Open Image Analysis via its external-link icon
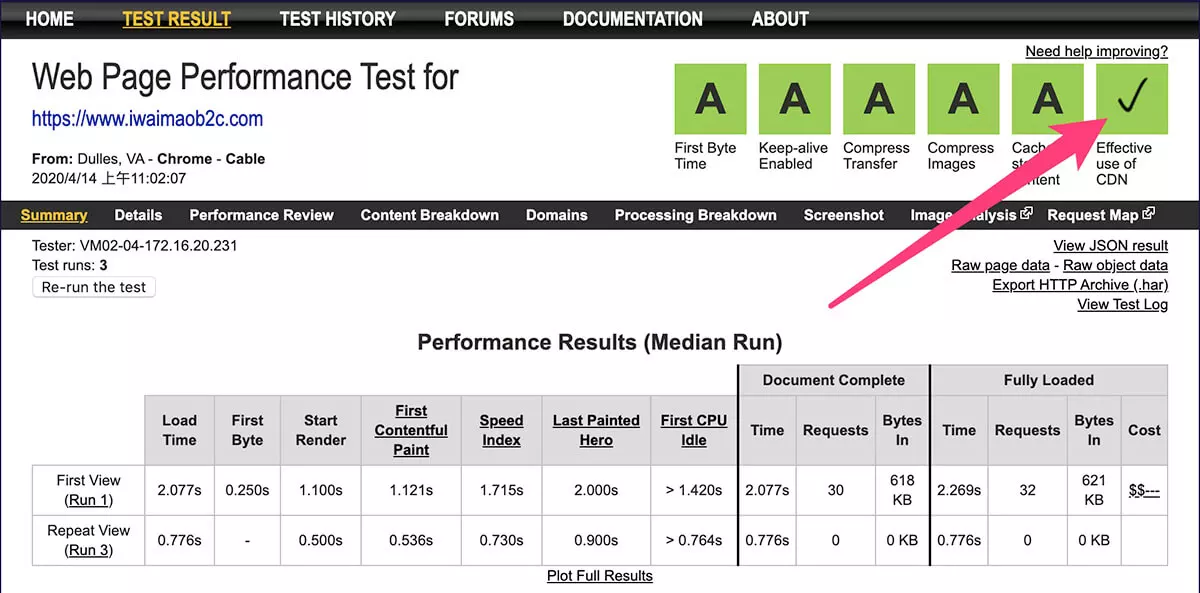 (x=1028, y=213)
